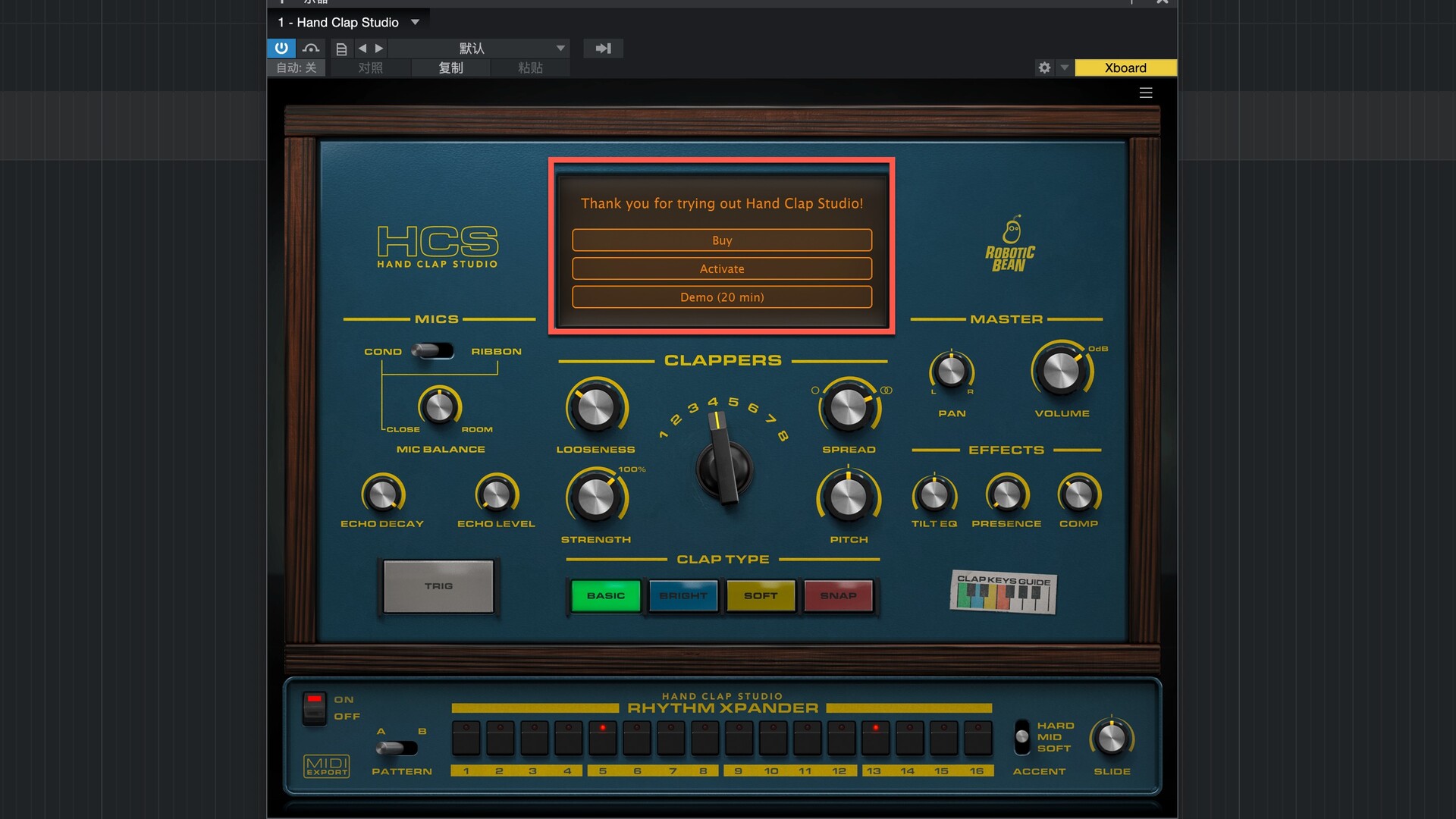Open the plugin hamburger menu
This screenshot has width=1456, height=819.
[x=1146, y=93]
